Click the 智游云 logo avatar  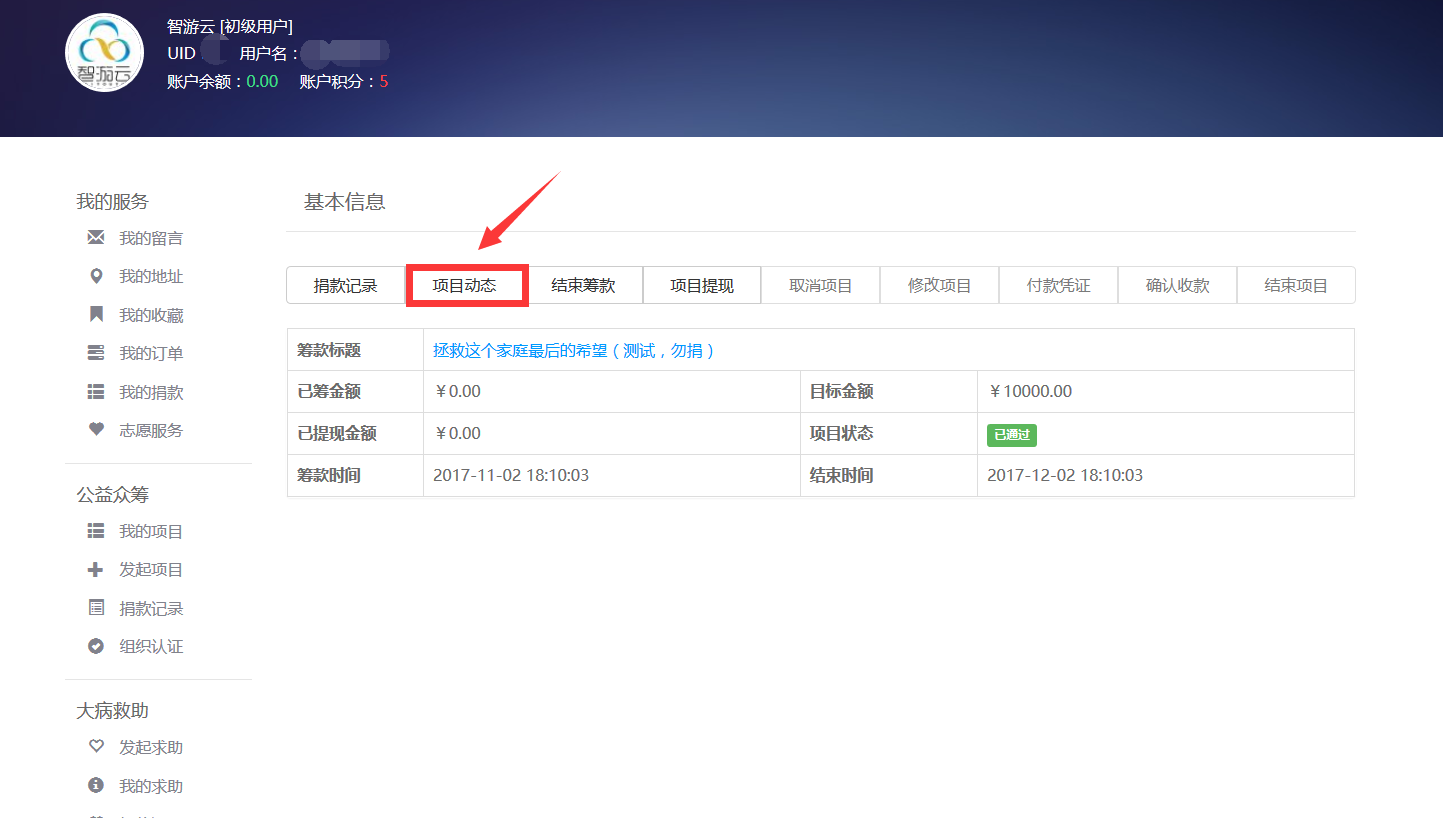pos(104,53)
